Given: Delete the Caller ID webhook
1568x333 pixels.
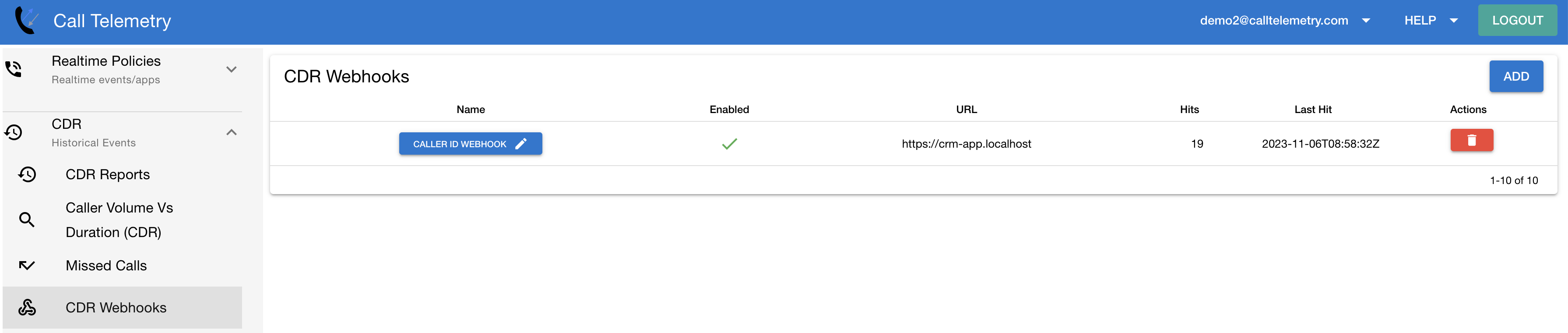Looking at the screenshot, I should pyautogui.click(x=1471, y=141).
